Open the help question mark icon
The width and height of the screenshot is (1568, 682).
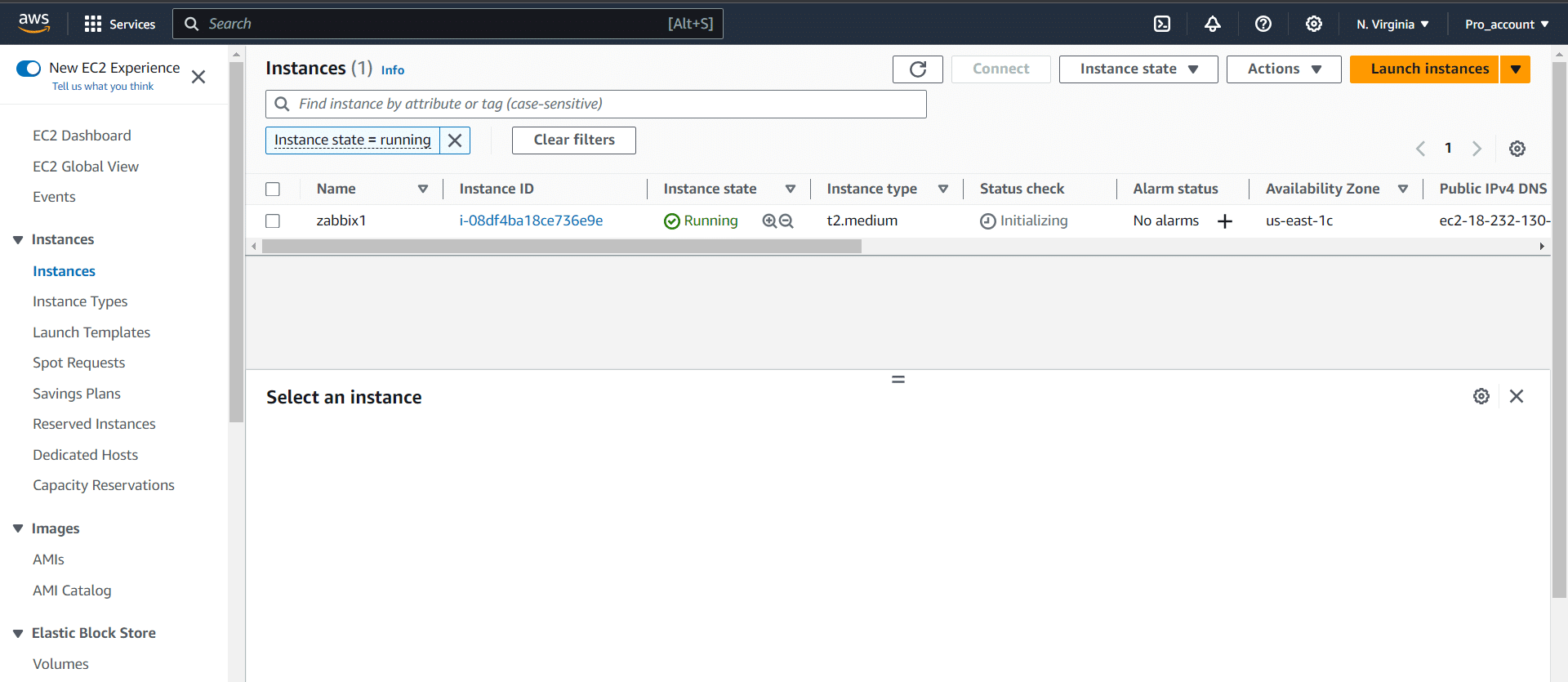coord(1263,24)
